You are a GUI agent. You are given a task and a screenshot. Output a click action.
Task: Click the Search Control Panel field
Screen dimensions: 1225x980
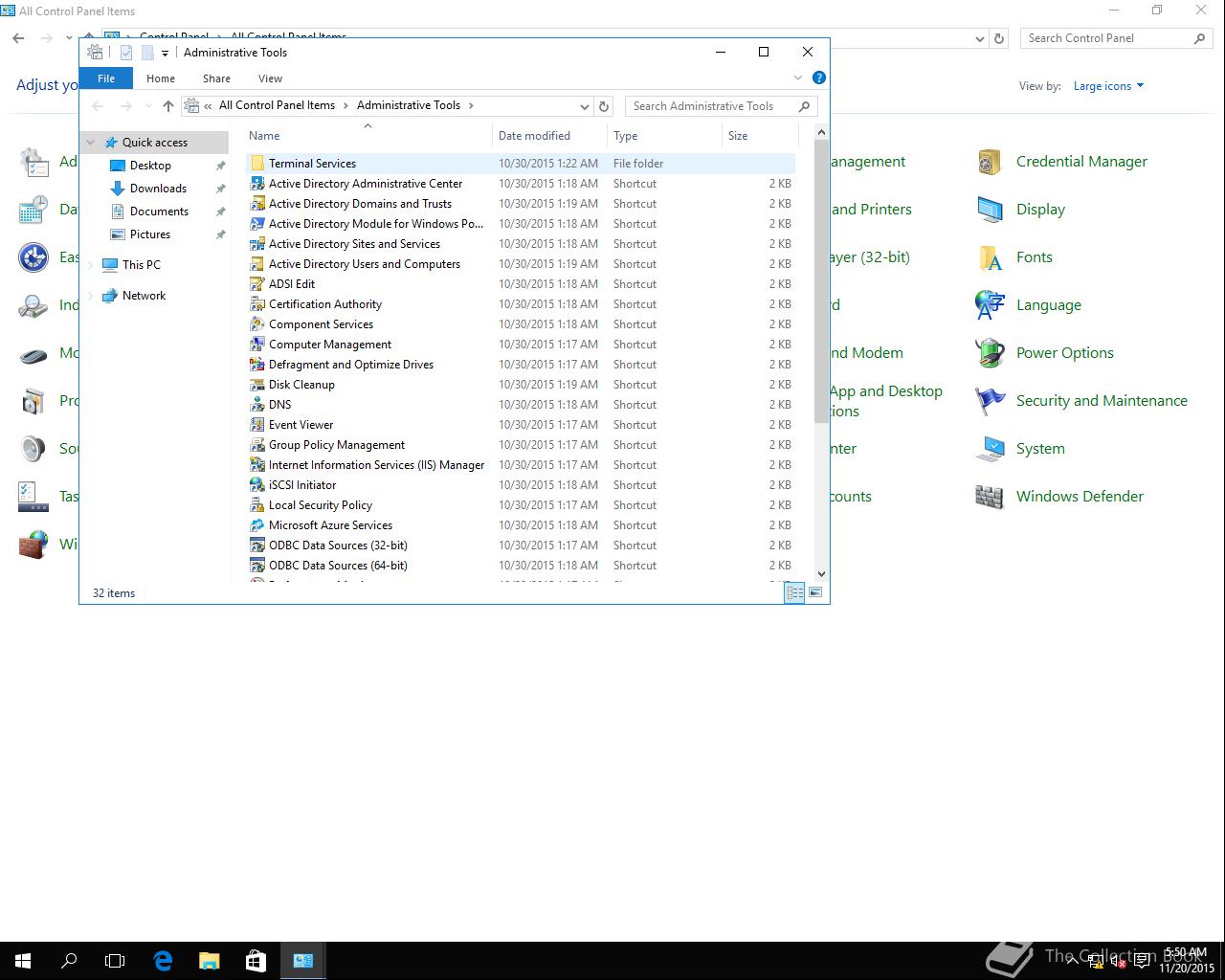point(1116,38)
